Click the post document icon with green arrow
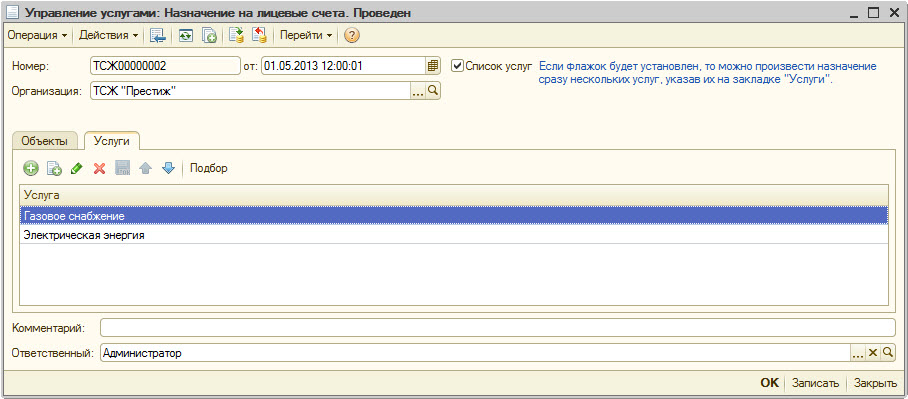This screenshot has width=908, height=399. pos(236,35)
